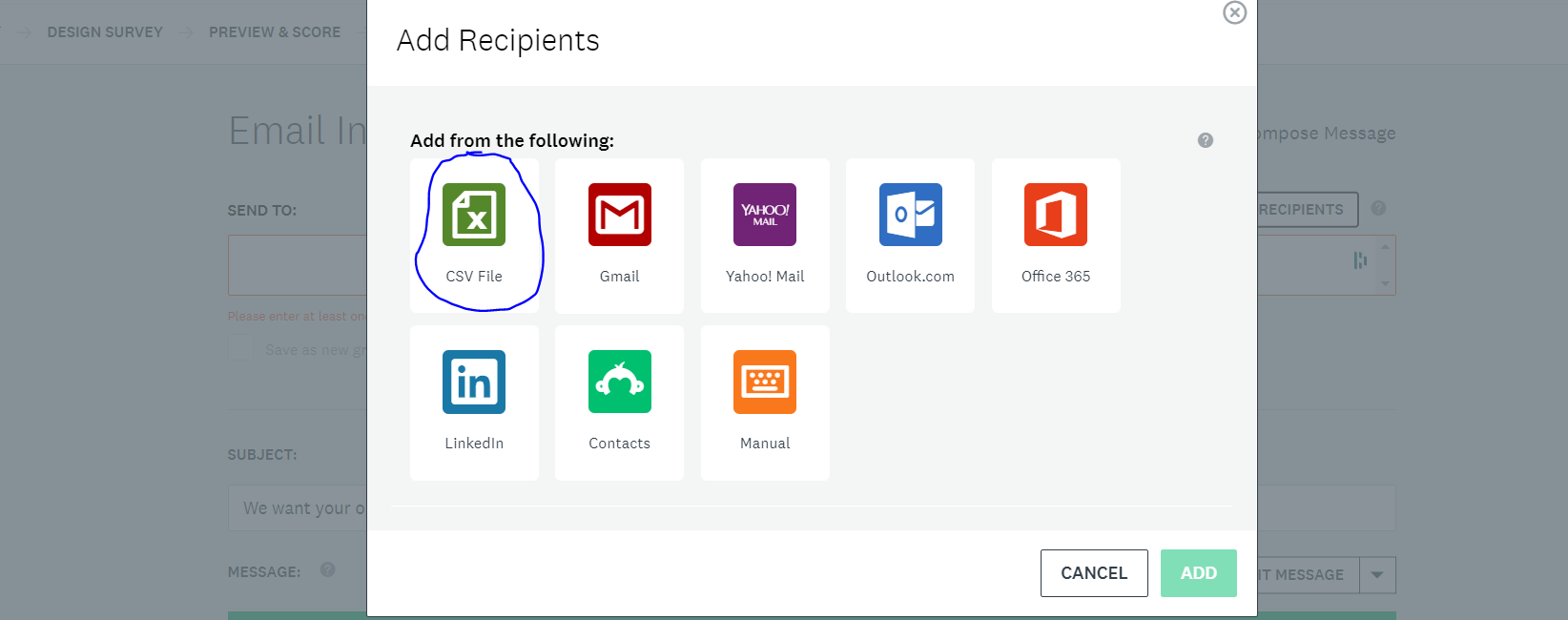The height and width of the screenshot is (620, 1568).
Task: Close the Add Recipients dialog
Action: 1235,12
